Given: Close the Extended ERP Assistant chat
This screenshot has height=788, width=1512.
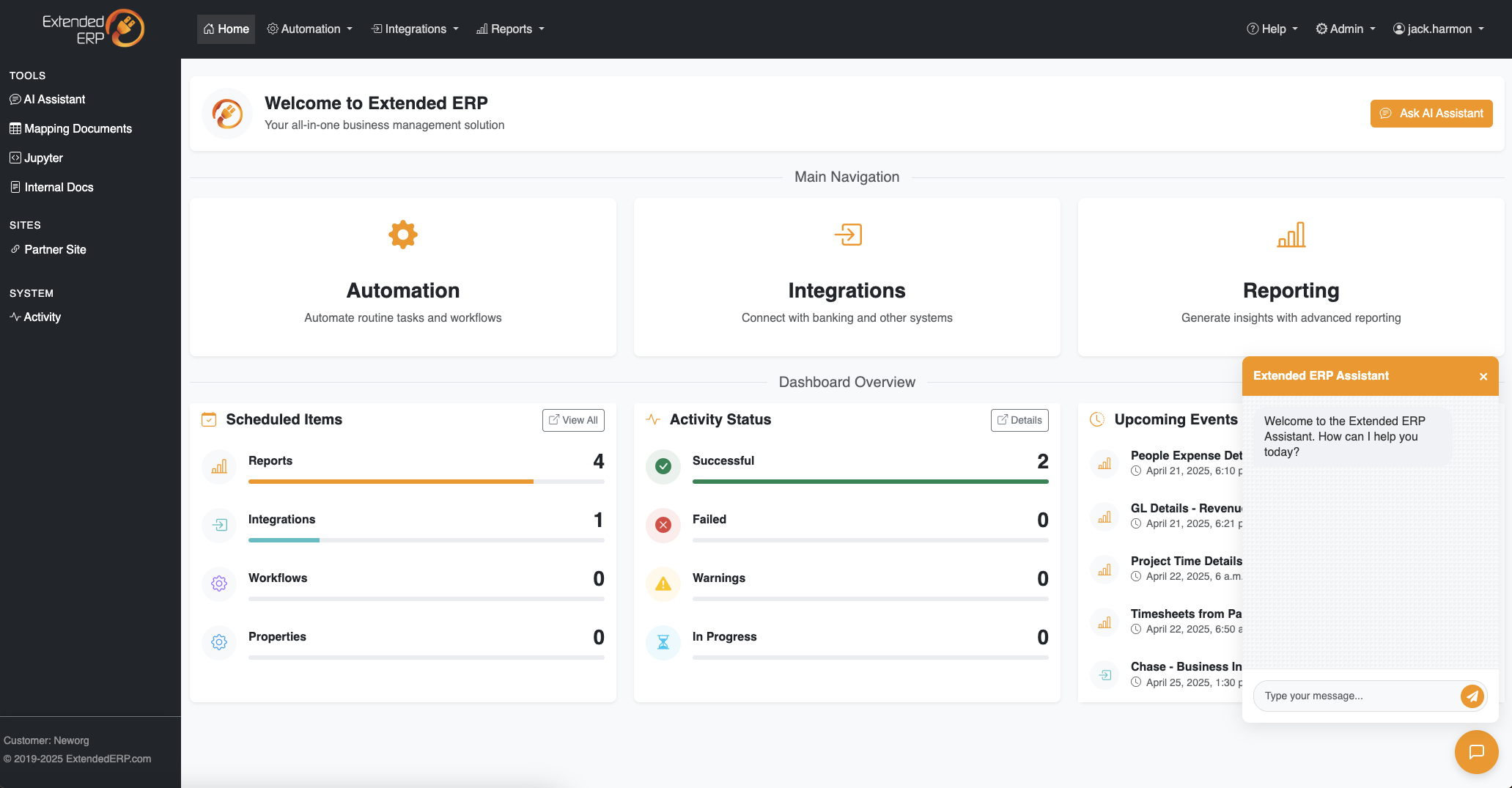Looking at the screenshot, I should (1483, 377).
